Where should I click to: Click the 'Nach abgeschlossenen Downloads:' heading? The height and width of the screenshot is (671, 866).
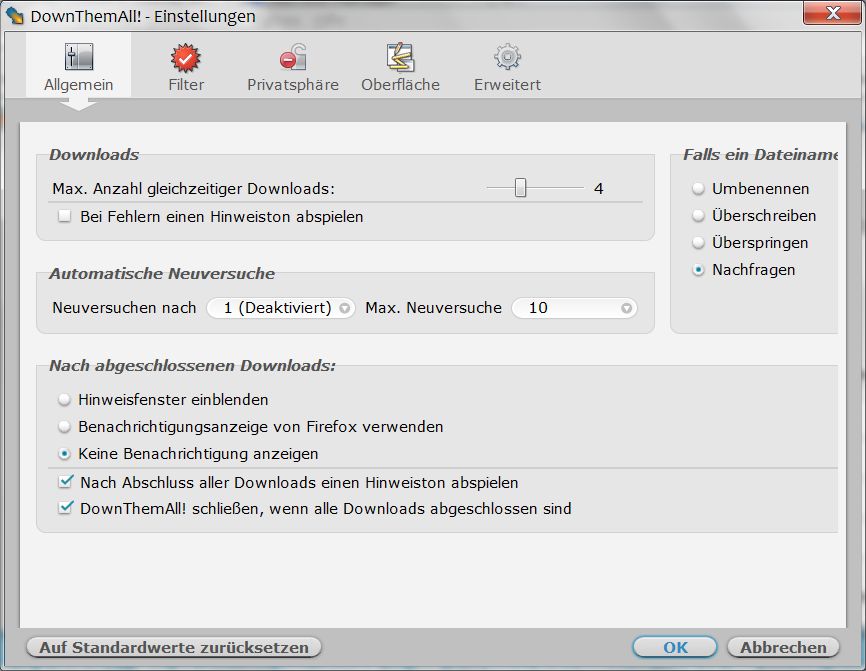192,366
